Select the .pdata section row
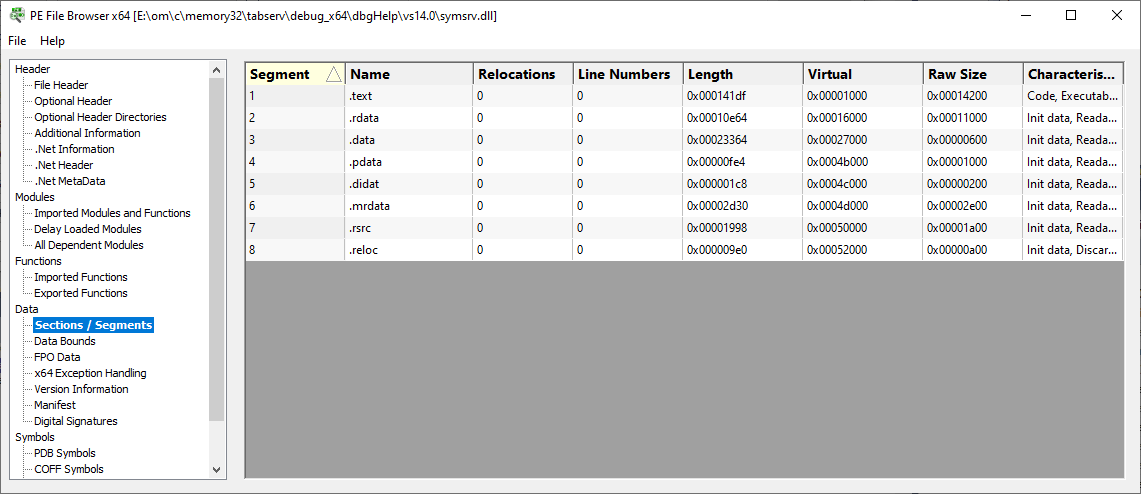Screen dimensions: 1141x494 click(x=685, y=162)
